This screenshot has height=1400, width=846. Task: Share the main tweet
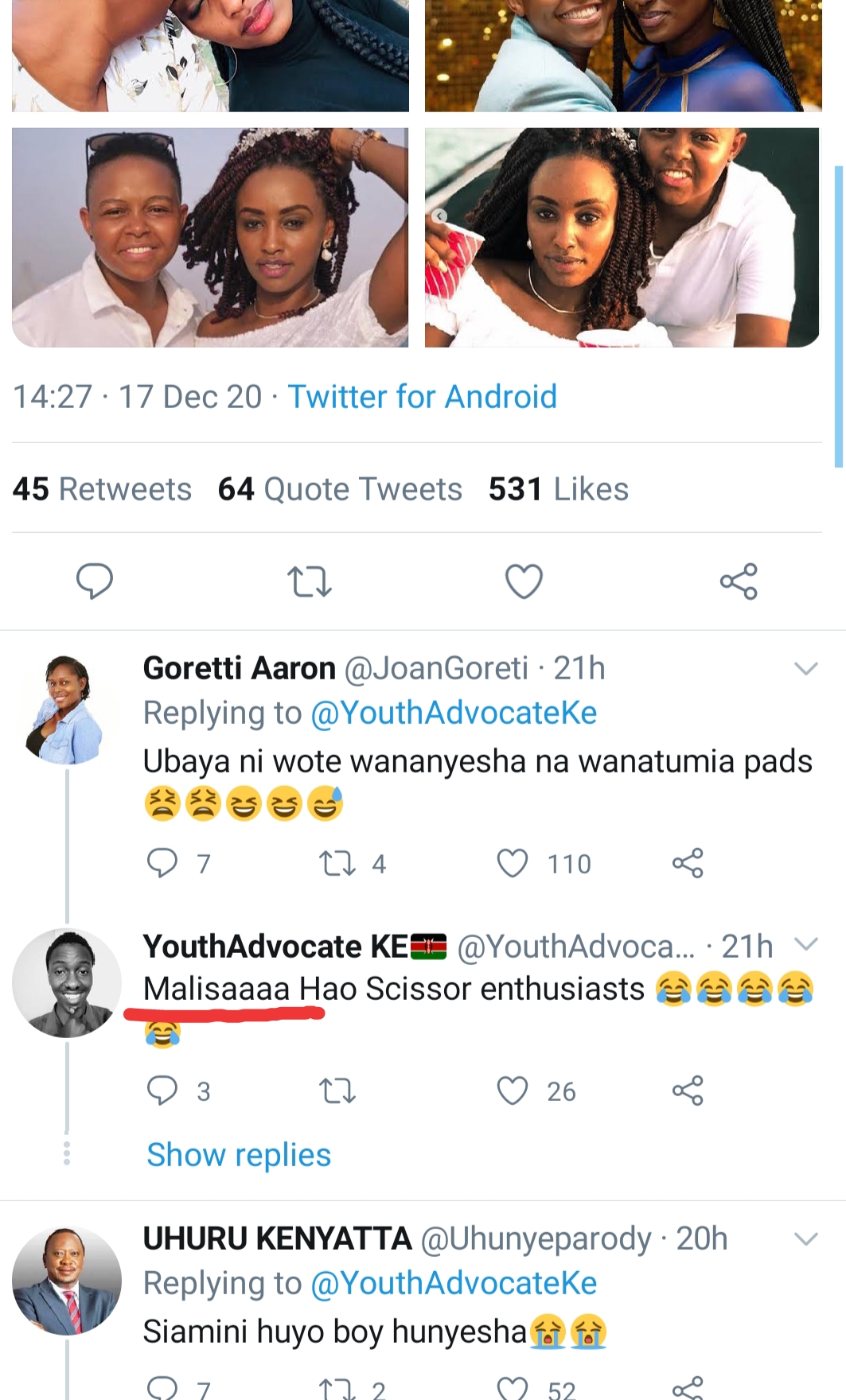pyautogui.click(x=739, y=581)
